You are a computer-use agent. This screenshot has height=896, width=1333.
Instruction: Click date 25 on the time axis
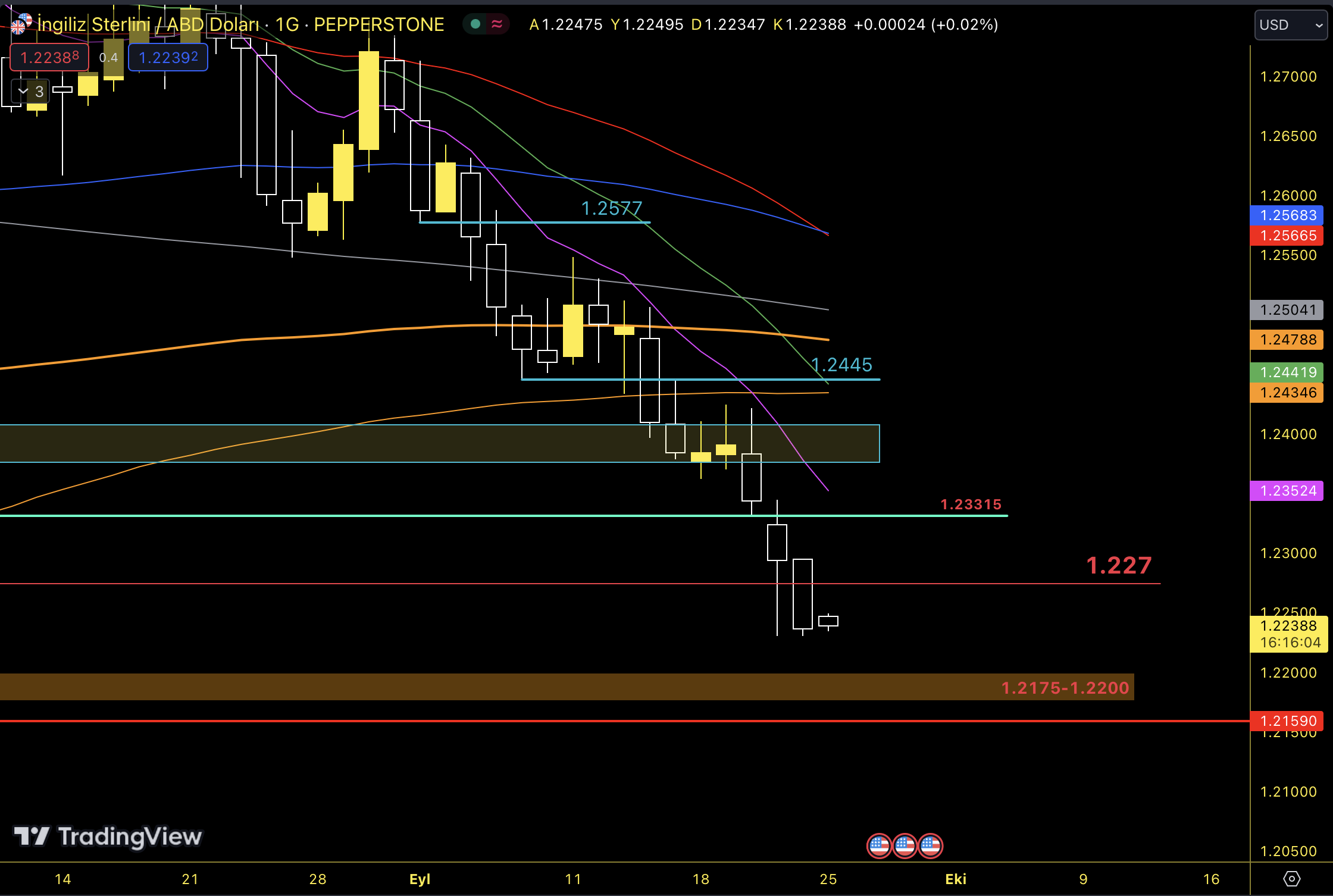(828, 879)
